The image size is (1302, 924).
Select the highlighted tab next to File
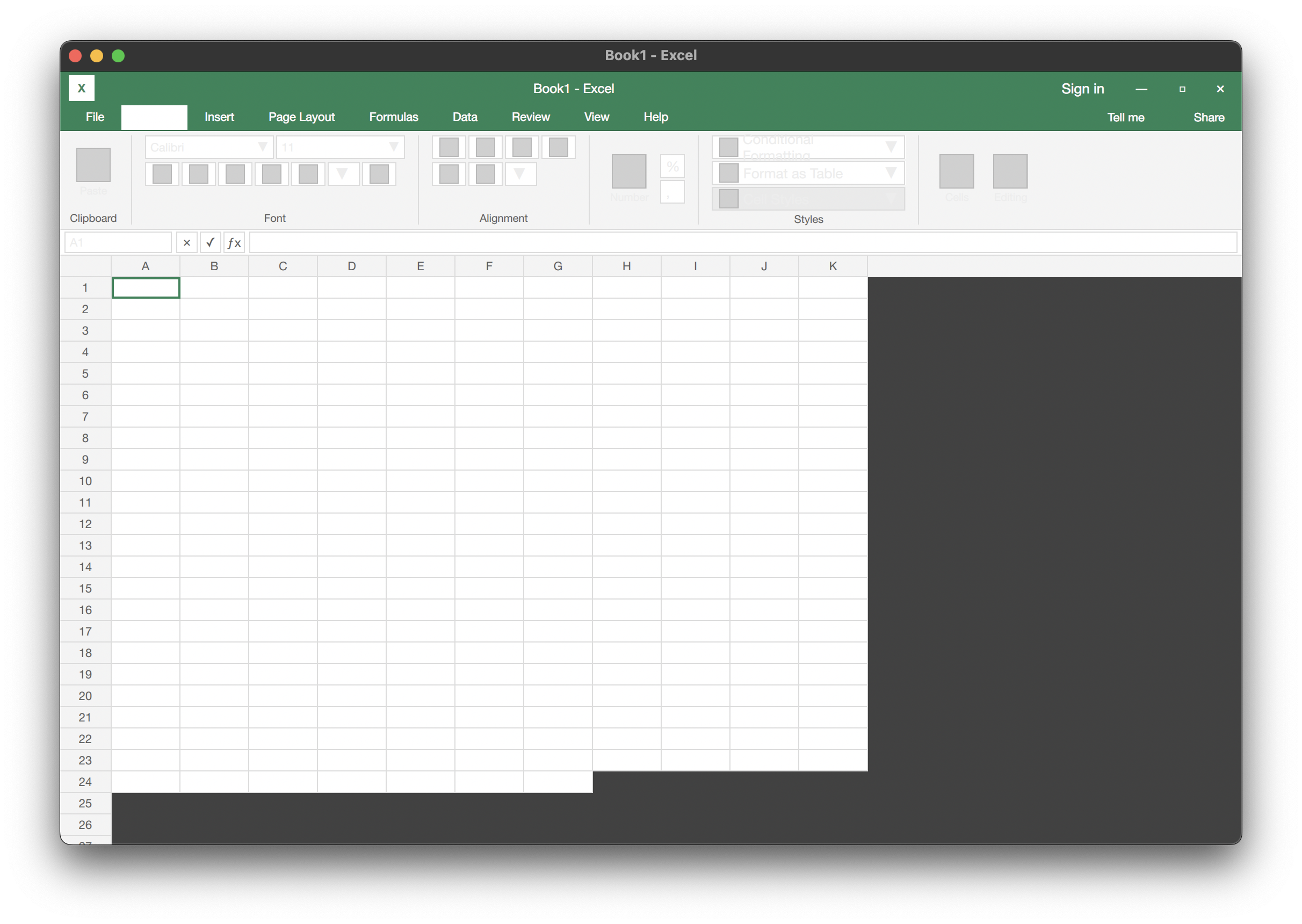(x=154, y=117)
